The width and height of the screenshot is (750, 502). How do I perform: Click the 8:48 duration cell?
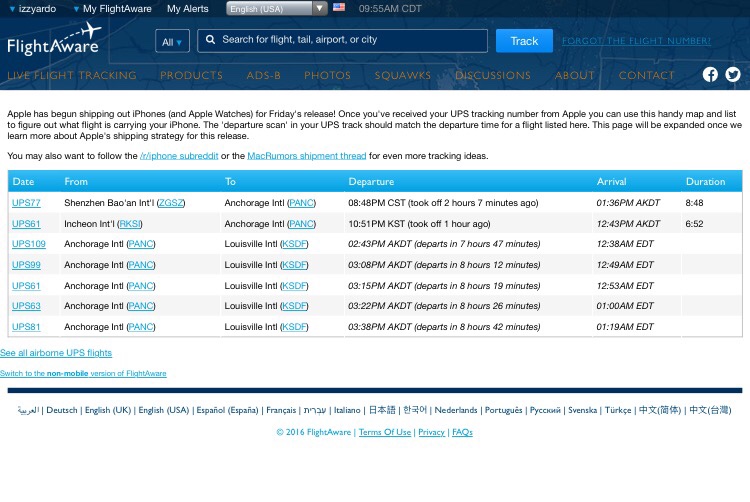click(x=694, y=203)
